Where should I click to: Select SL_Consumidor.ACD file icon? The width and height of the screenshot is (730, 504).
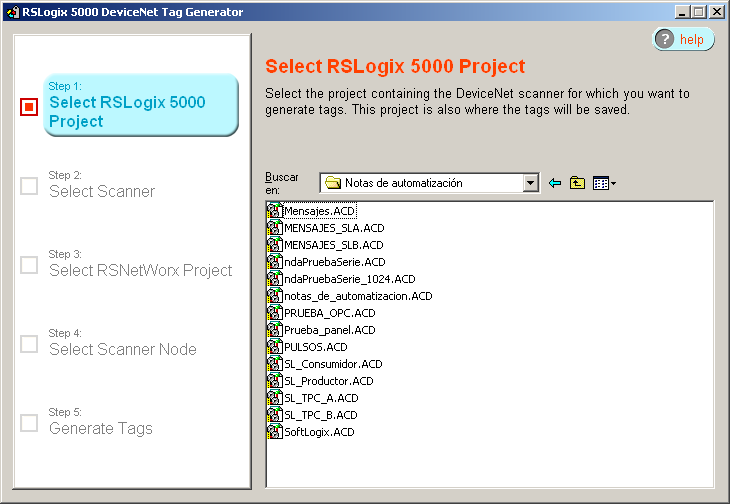(275, 364)
